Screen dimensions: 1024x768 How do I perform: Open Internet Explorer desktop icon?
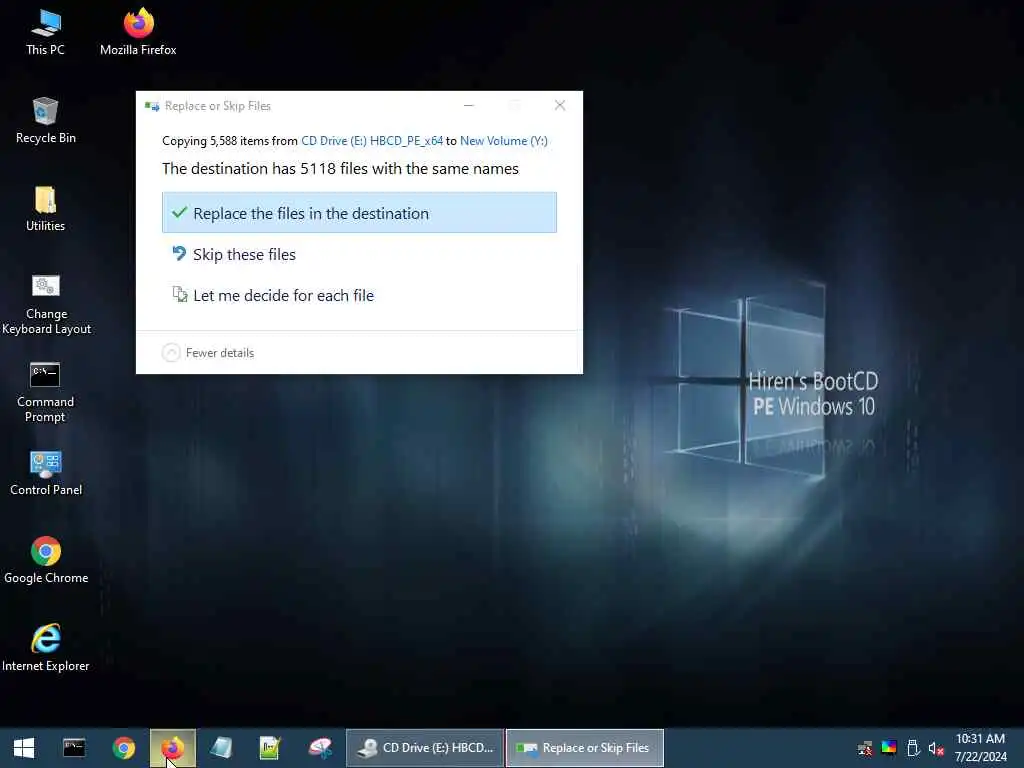tap(46, 647)
